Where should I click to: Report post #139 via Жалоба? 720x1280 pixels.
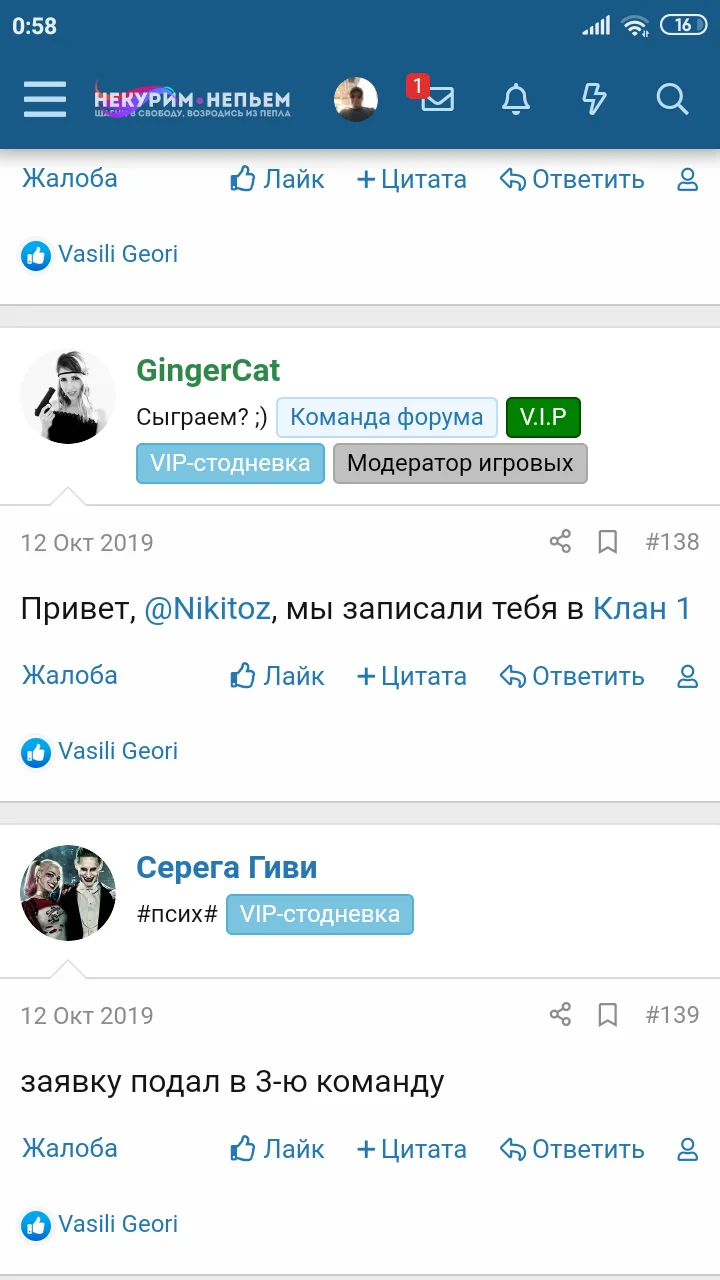70,1148
